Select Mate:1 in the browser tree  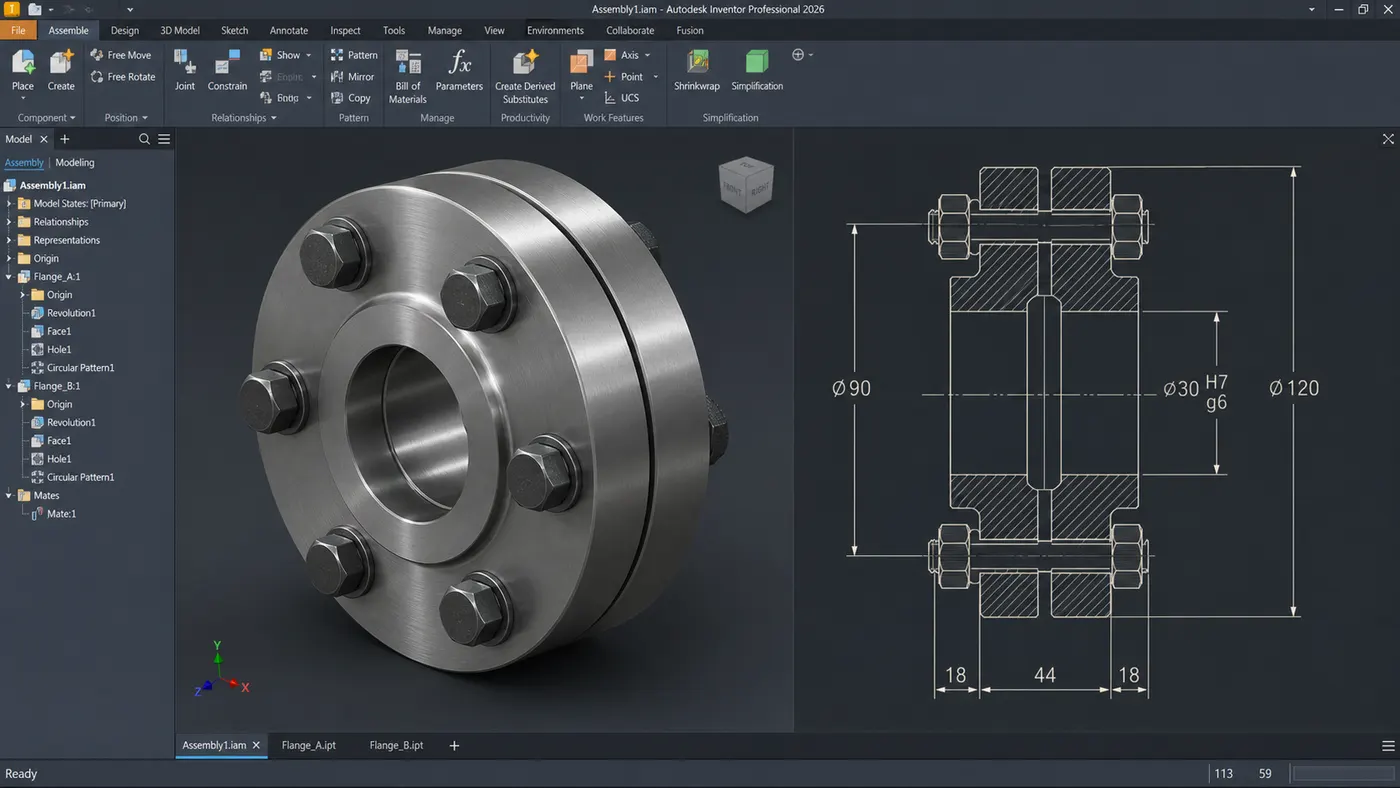click(x=54, y=514)
